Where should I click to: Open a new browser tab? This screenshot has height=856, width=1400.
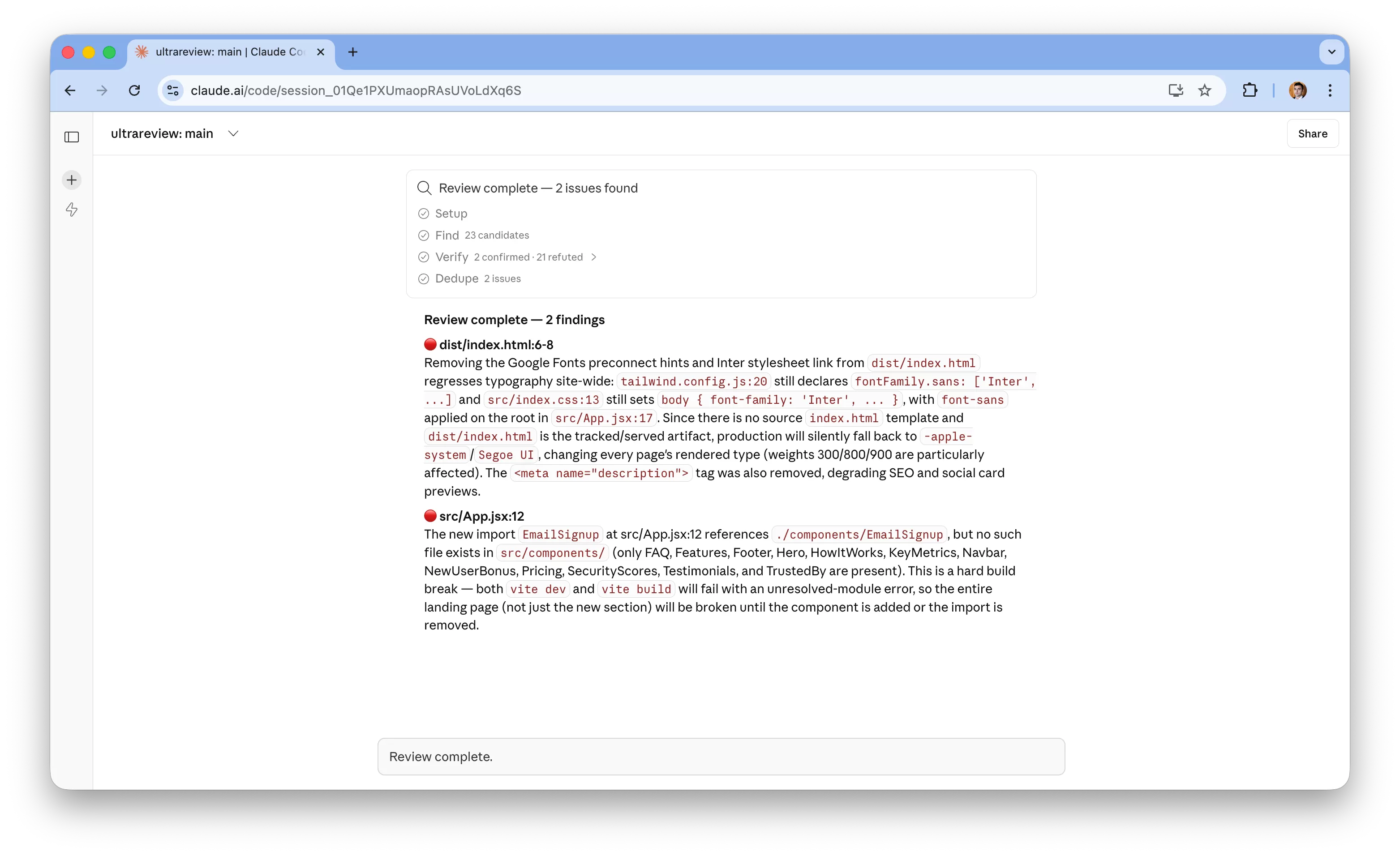pos(353,51)
